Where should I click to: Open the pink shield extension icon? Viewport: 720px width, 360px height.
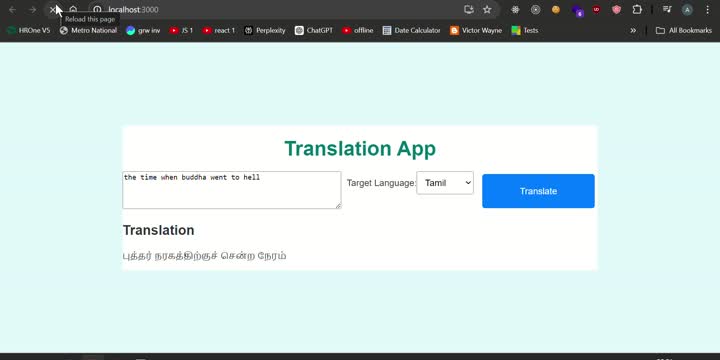click(616, 10)
